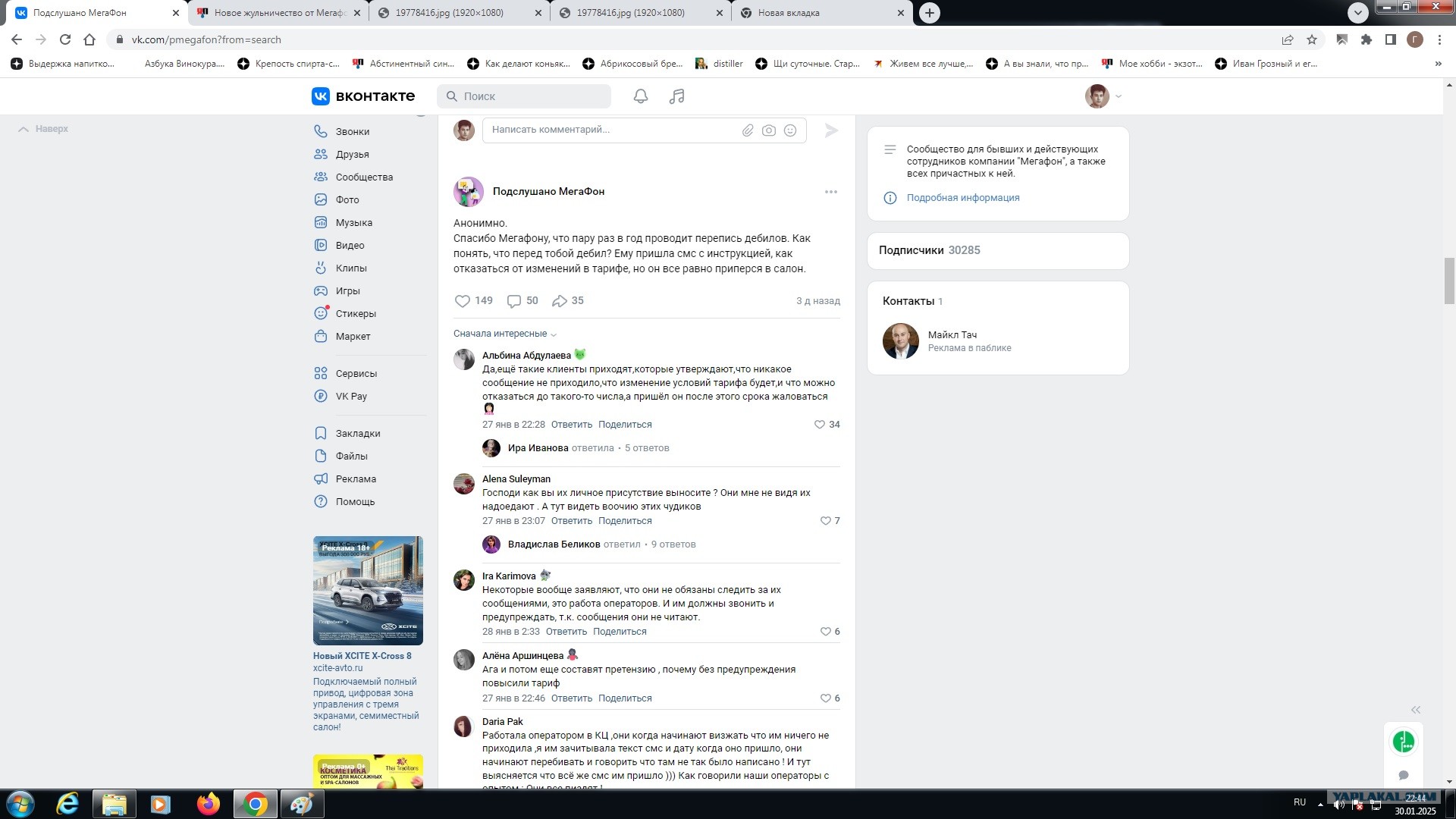
Task: Add a photo to the comment
Action: (x=769, y=130)
